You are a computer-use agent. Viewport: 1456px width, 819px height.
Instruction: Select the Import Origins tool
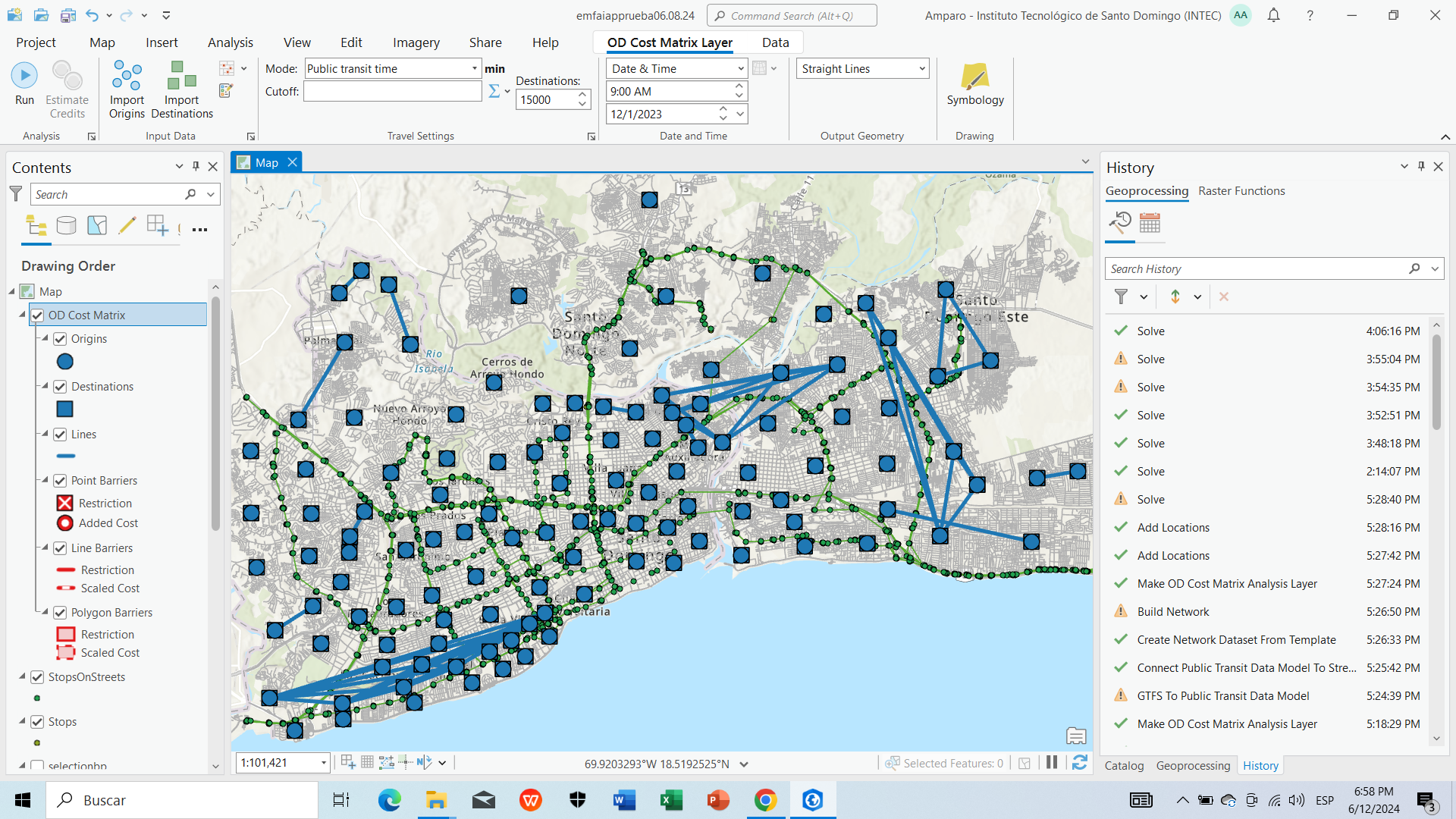pos(127,87)
